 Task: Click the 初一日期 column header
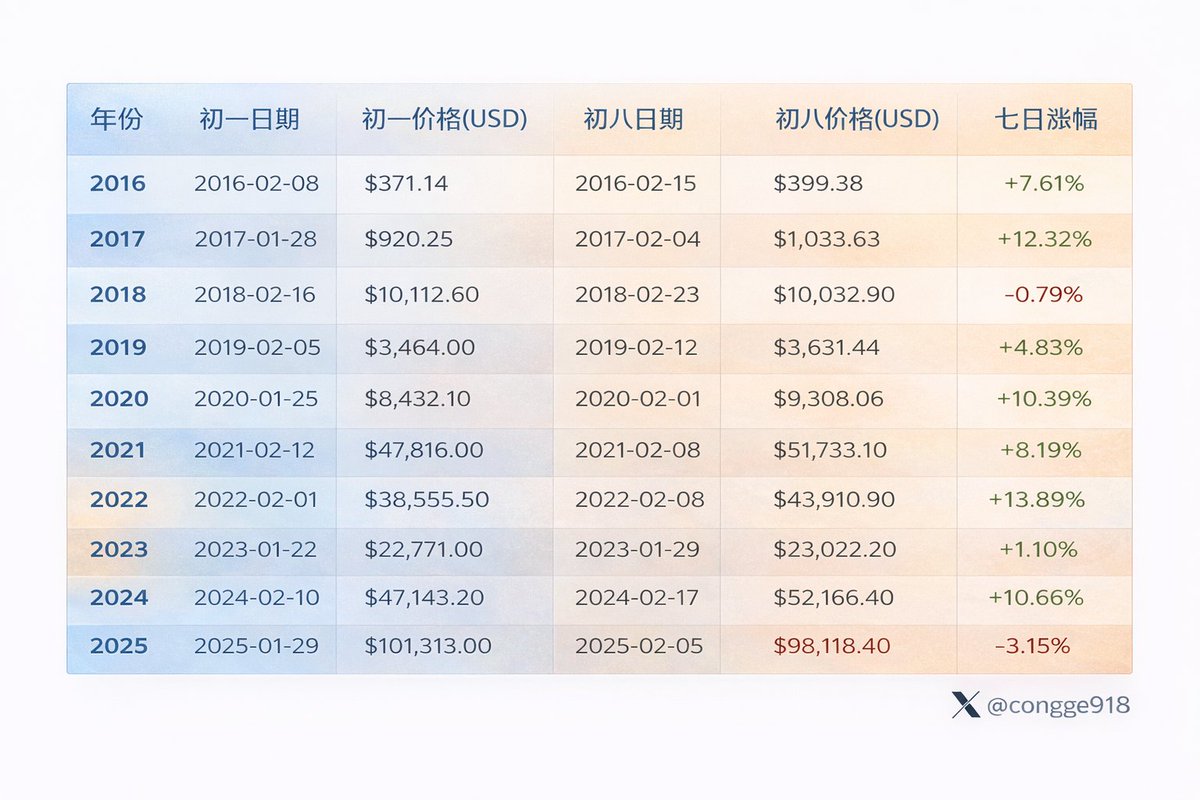coord(249,120)
